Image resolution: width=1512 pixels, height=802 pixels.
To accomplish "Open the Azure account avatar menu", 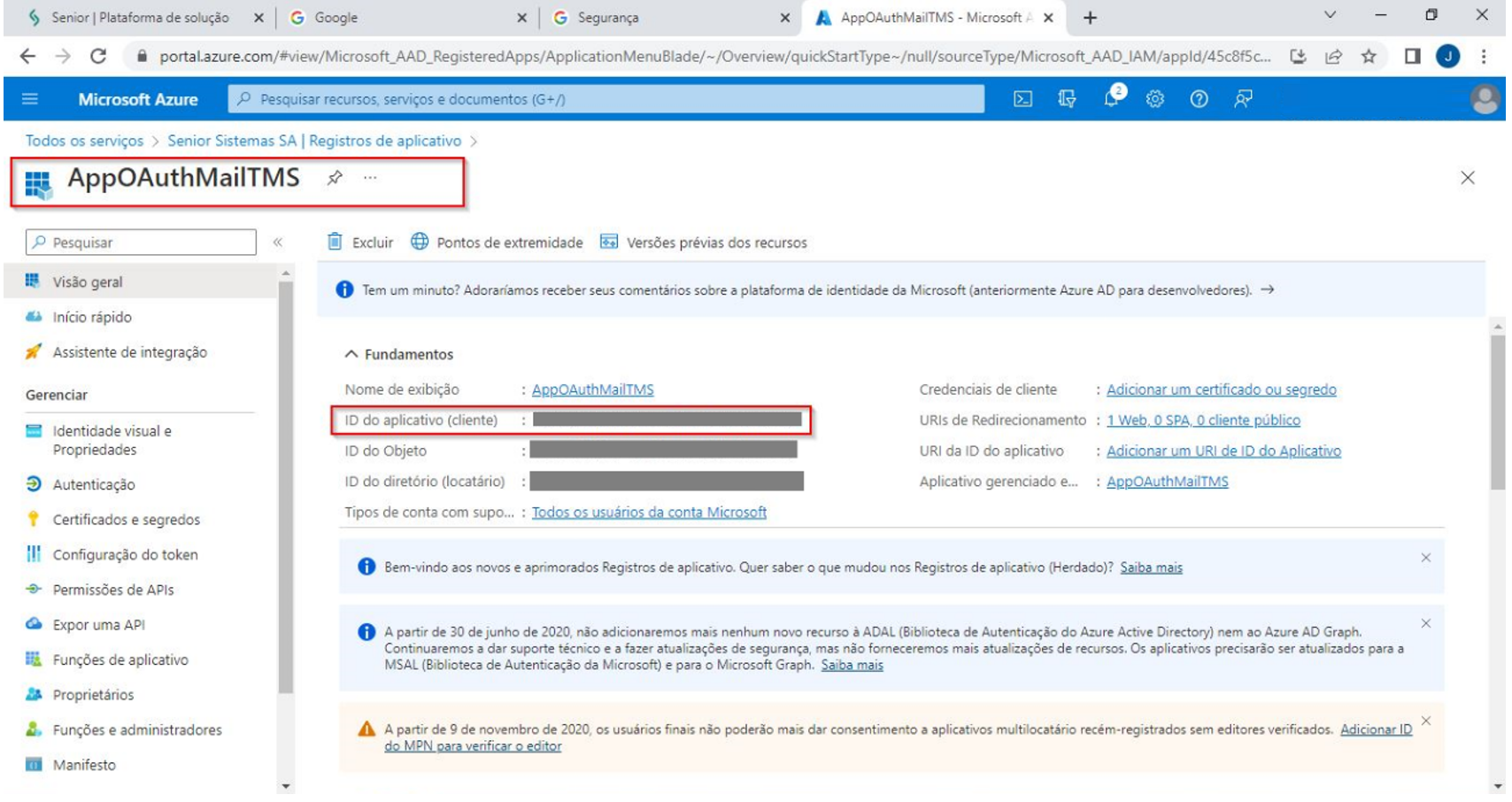I will click(x=1485, y=99).
